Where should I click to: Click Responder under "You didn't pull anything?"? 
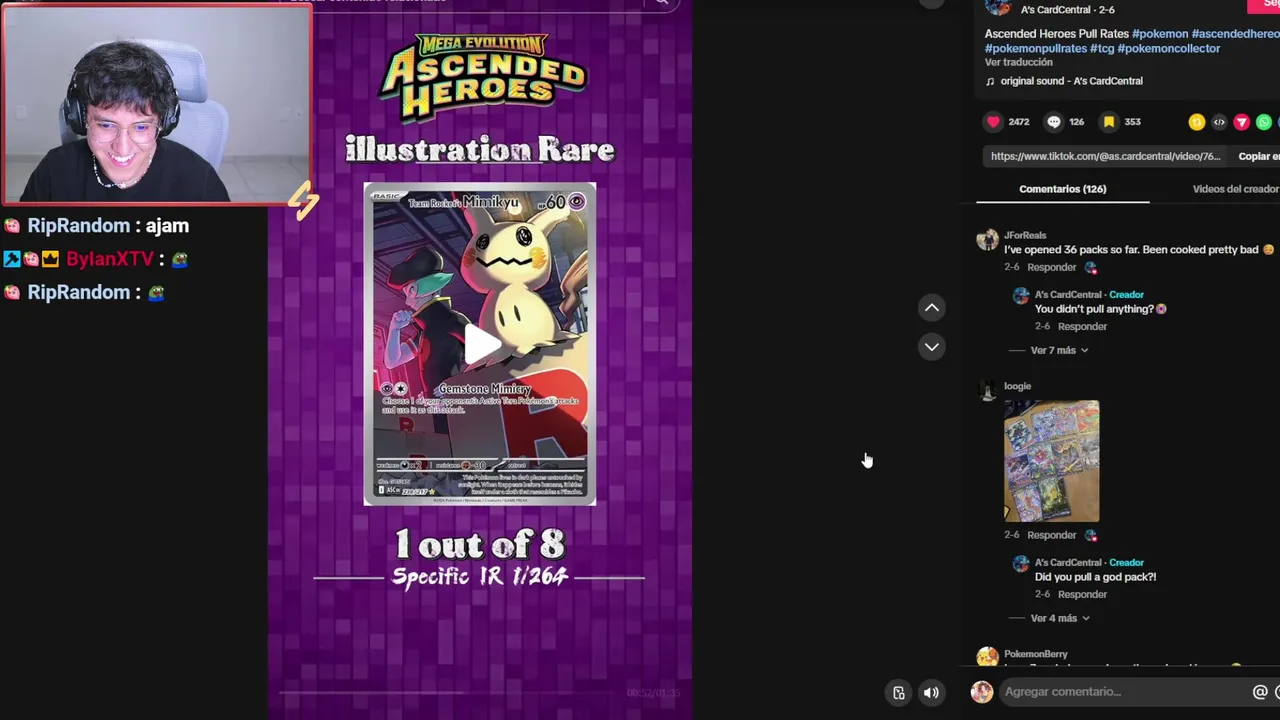pos(1082,326)
